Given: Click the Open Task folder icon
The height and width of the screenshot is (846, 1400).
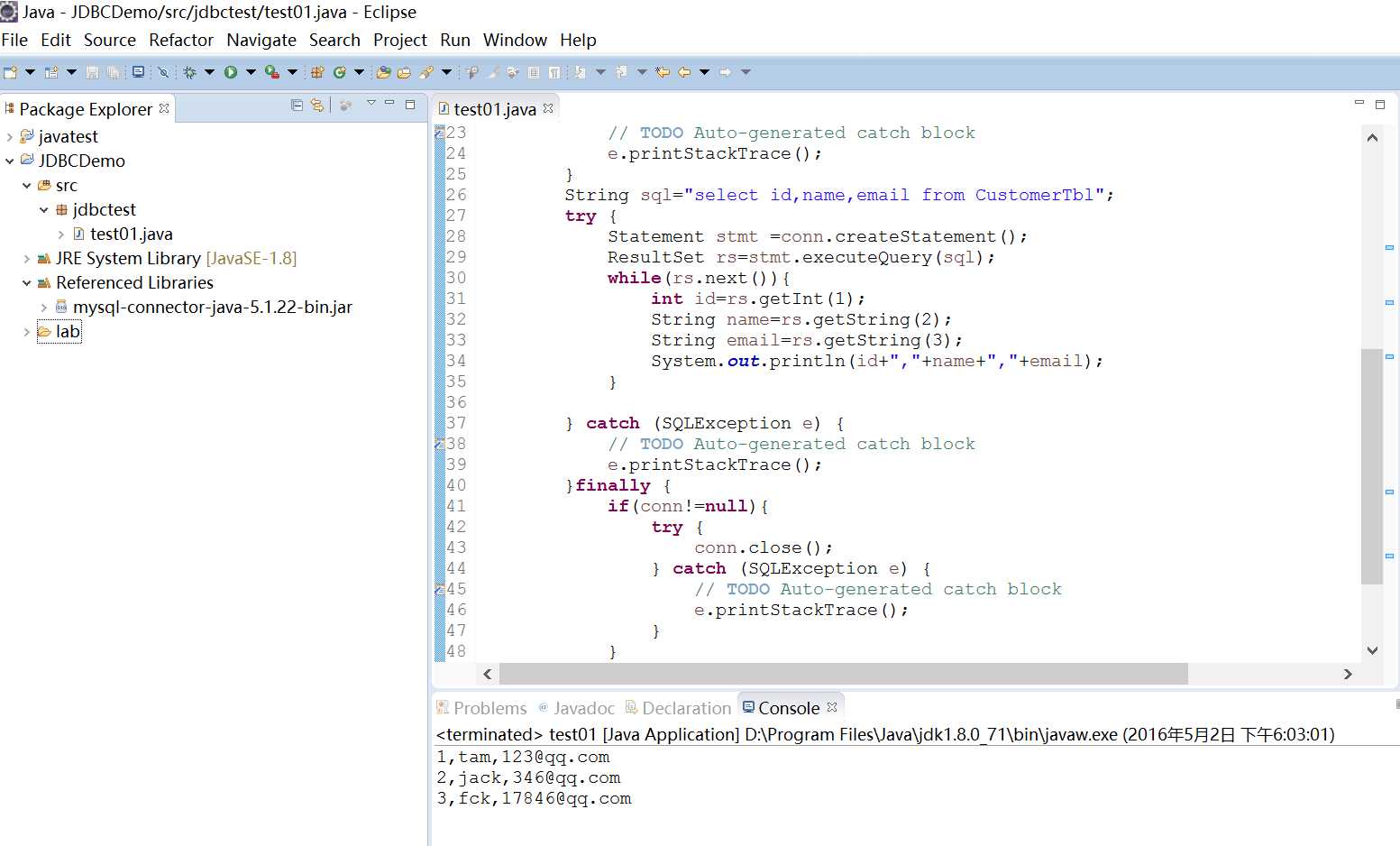Looking at the screenshot, I should [404, 72].
